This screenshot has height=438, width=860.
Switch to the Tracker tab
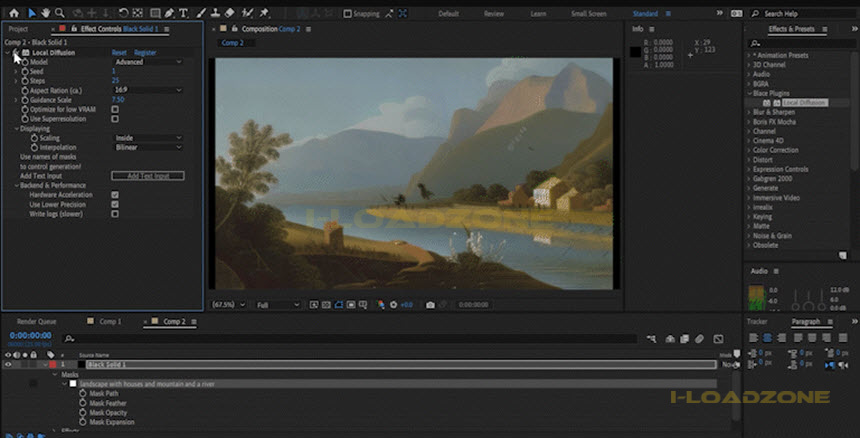coord(757,322)
